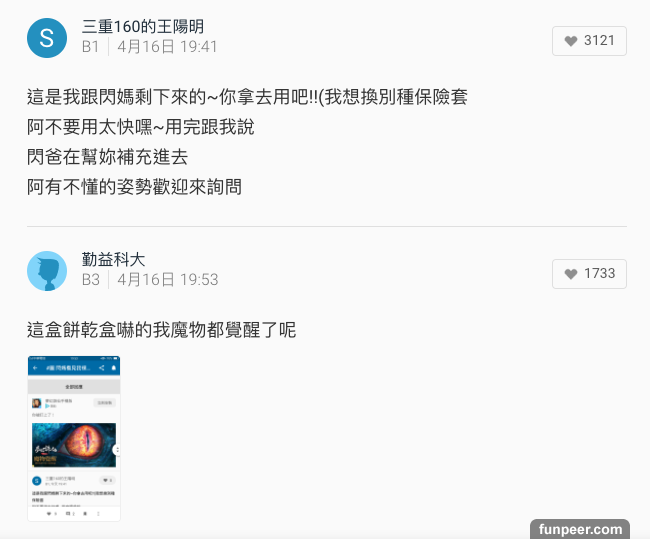Image resolution: width=650 pixels, height=539 pixels.
Task: Click the B3 floor label
Action: [x=91, y=279]
